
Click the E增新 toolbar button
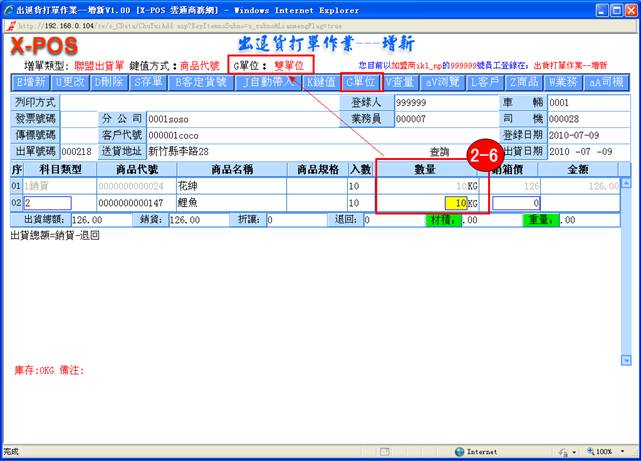pos(31,82)
